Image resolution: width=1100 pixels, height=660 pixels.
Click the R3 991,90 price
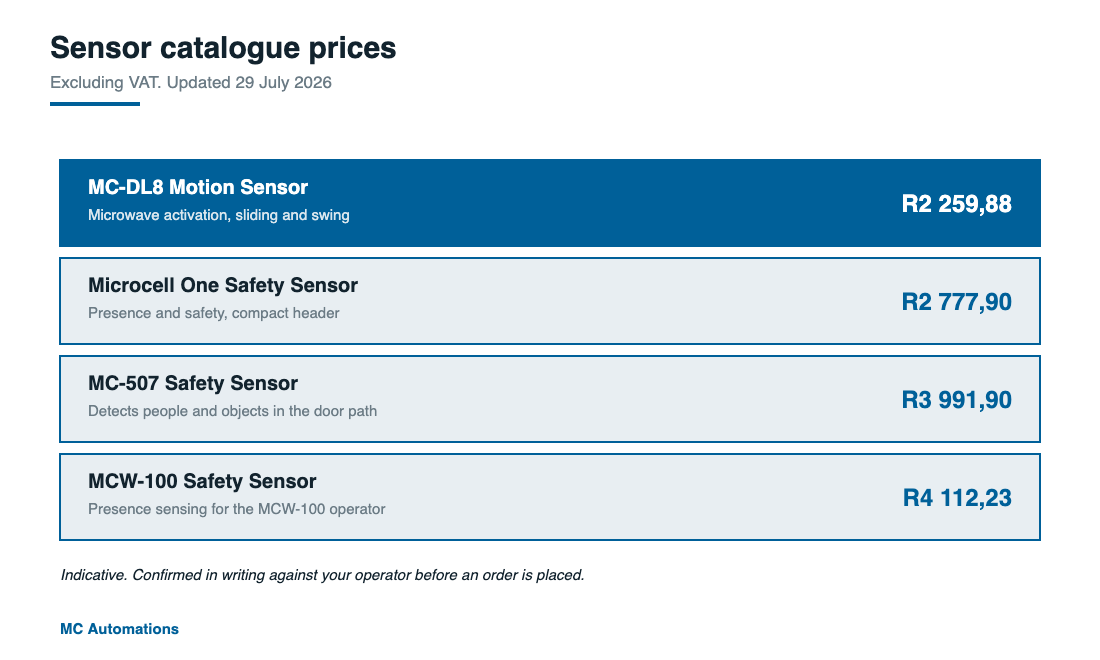(x=956, y=400)
